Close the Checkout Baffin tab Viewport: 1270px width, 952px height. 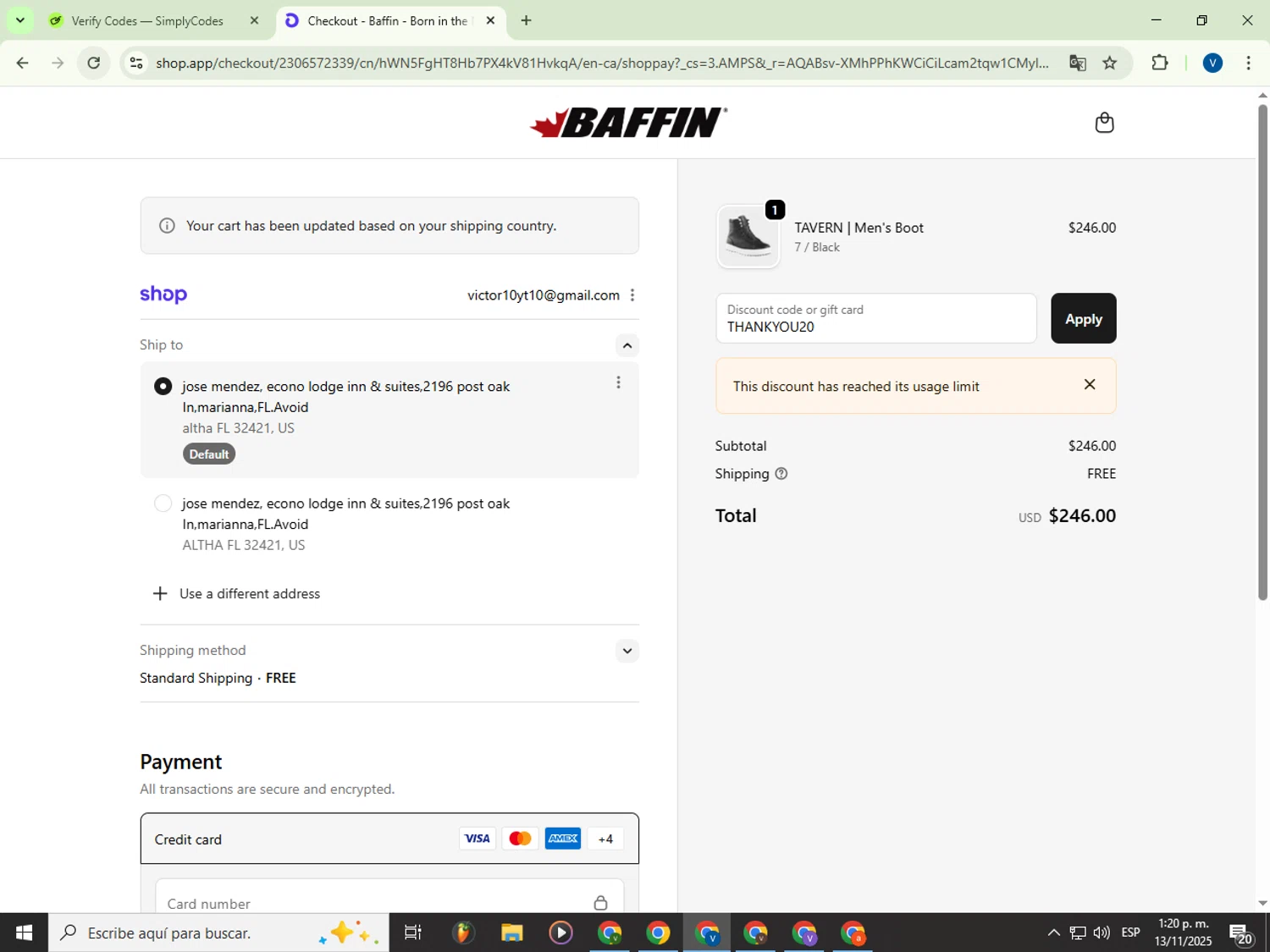tap(490, 20)
